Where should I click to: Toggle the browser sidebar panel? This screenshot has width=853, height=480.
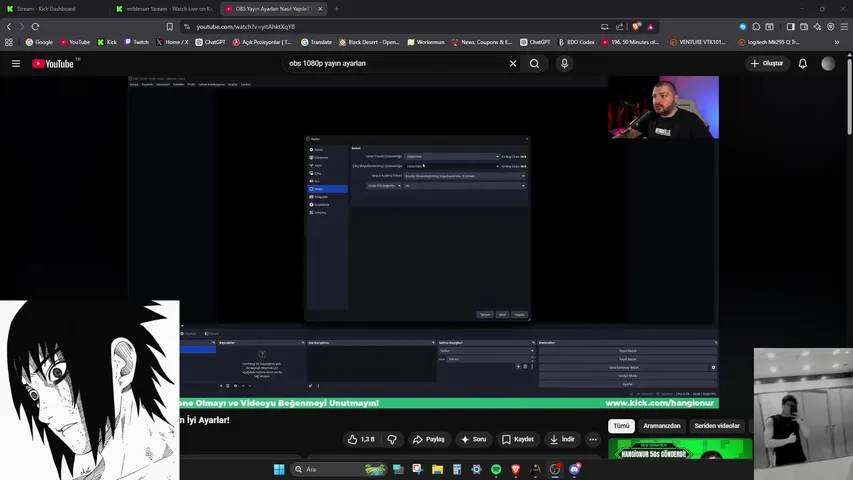[x=790, y=27]
